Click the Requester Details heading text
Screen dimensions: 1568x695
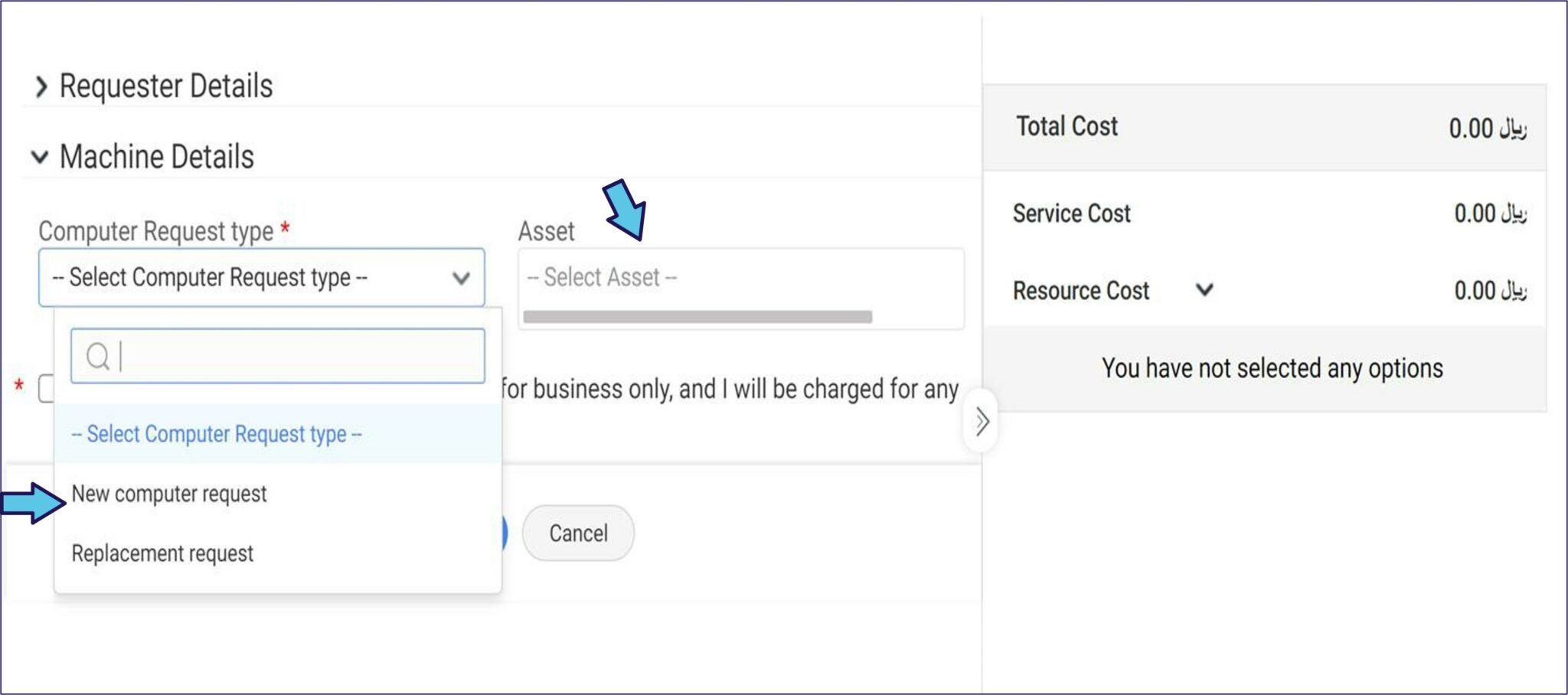(x=166, y=86)
